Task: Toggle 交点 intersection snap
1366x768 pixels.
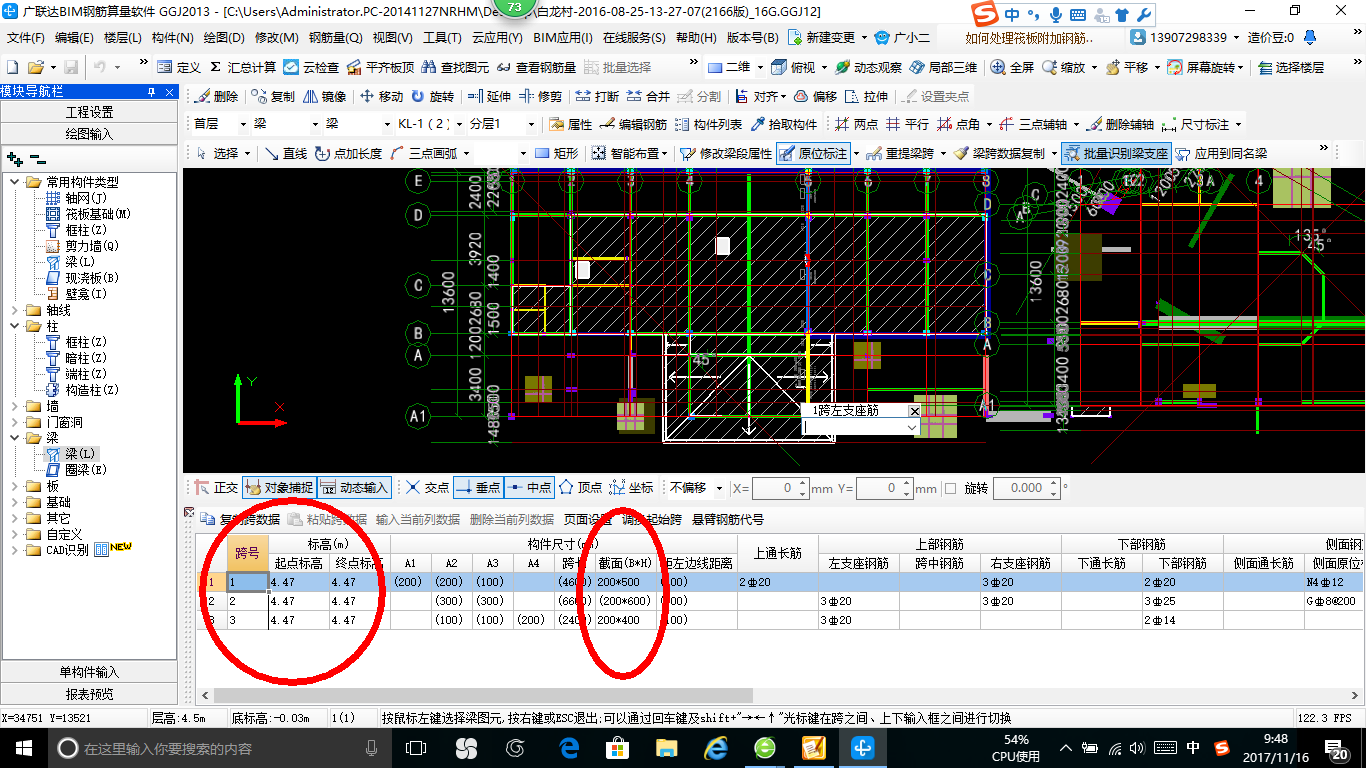Action: 428,488
